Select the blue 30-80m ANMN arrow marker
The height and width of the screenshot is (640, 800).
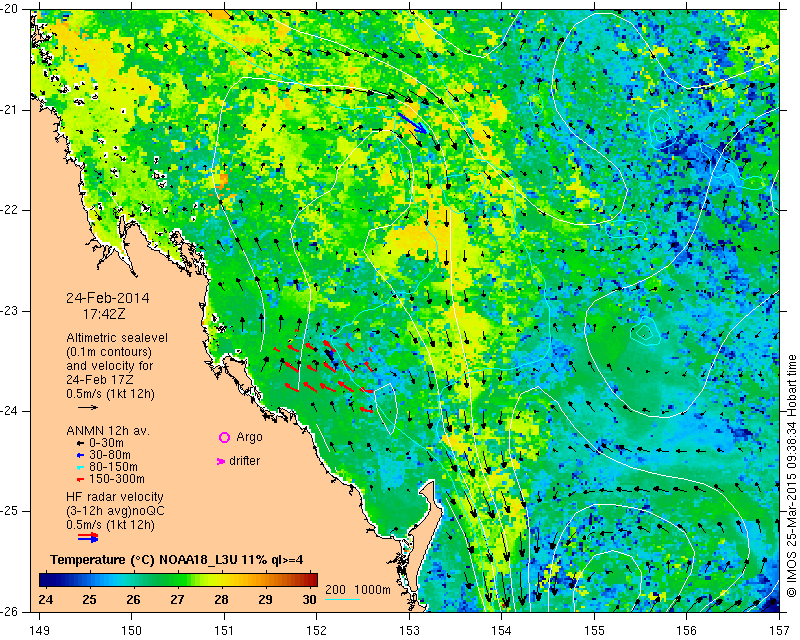pyautogui.click(x=80, y=455)
